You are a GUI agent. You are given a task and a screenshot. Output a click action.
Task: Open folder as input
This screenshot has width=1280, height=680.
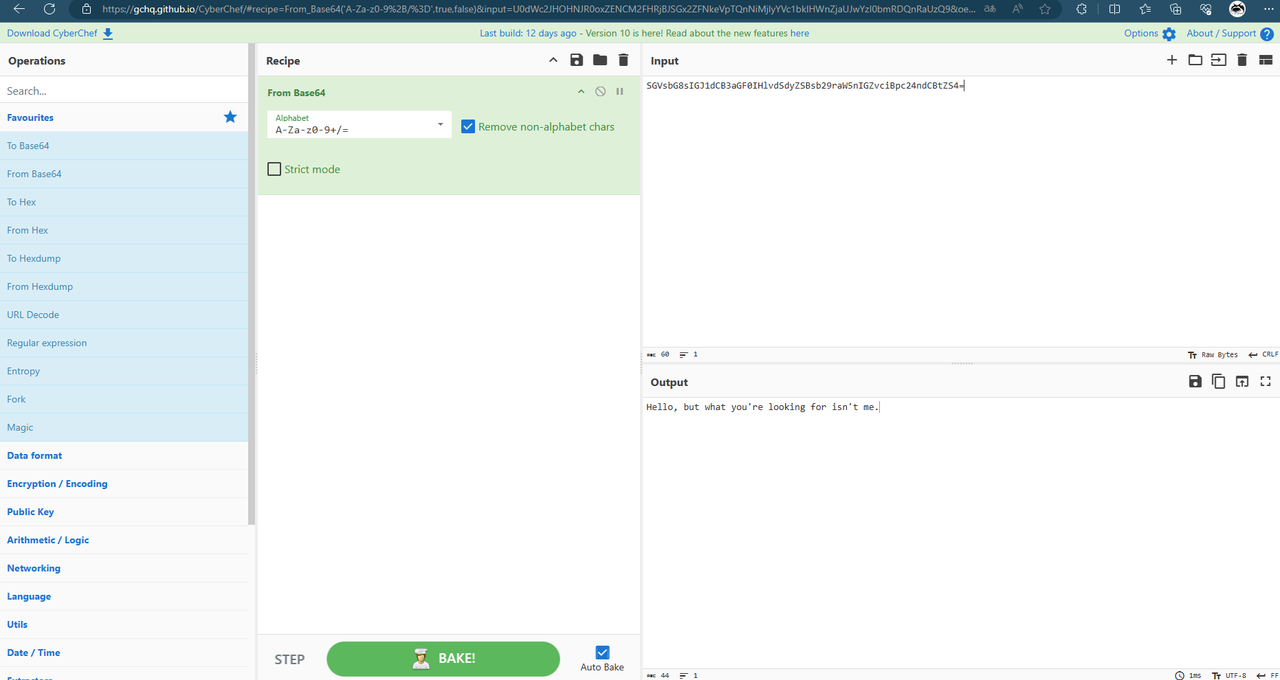(x=1195, y=61)
